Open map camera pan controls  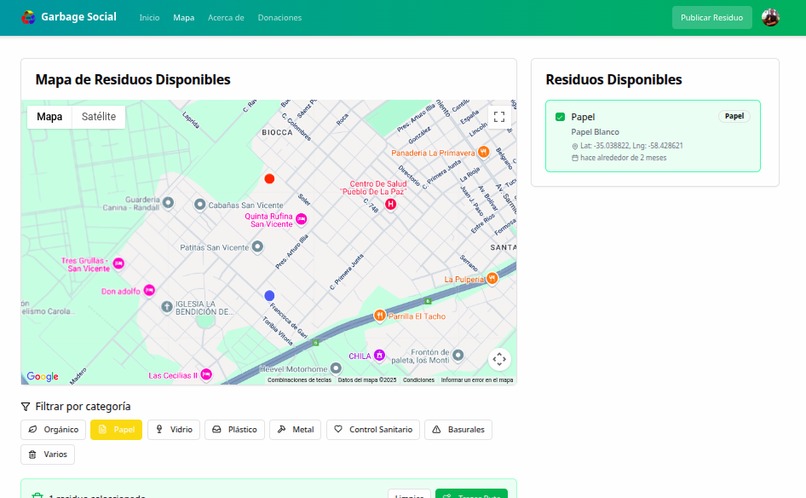[x=499, y=359]
